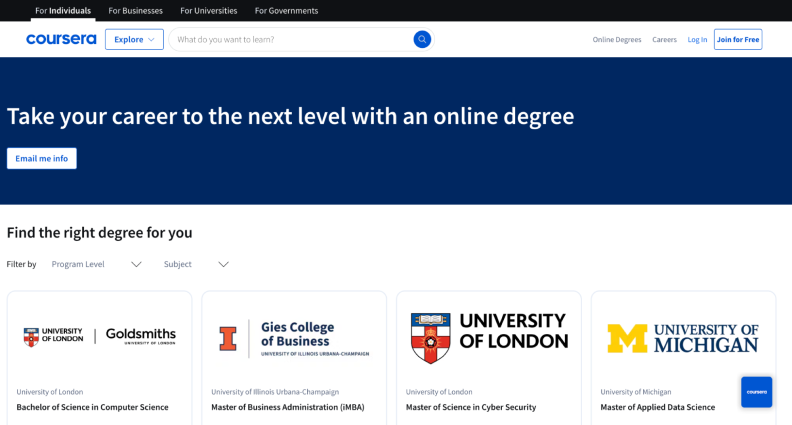Open Master of Applied Data Science
The width and height of the screenshot is (792, 425).
click(x=658, y=407)
